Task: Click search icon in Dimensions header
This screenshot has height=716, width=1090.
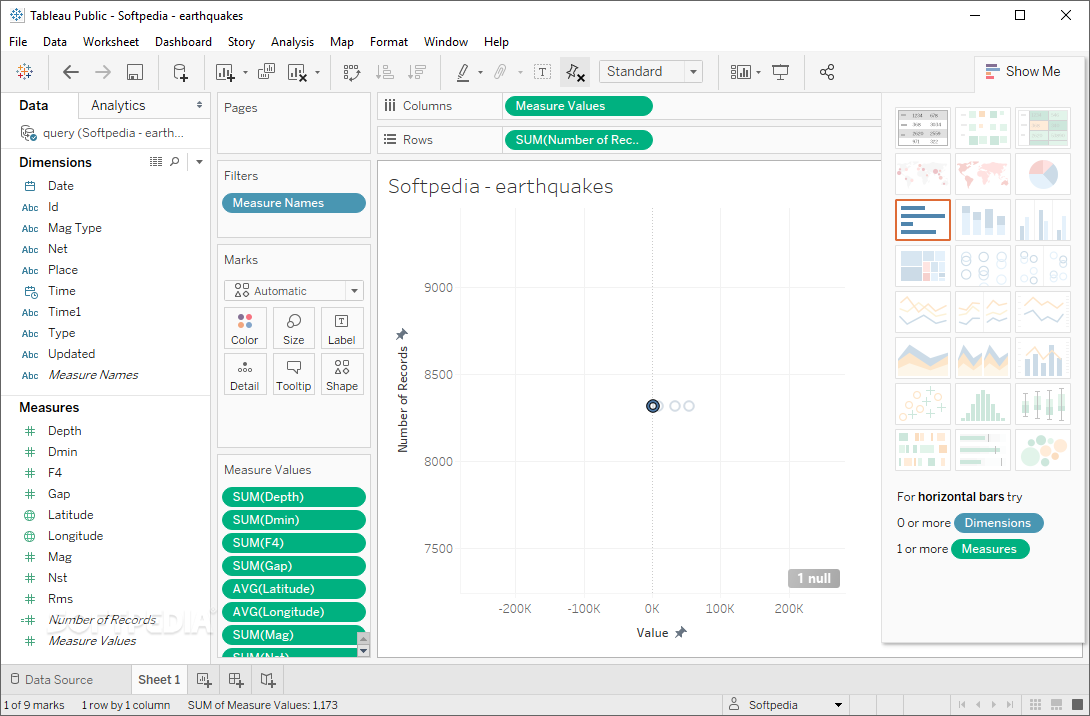Action: click(174, 161)
